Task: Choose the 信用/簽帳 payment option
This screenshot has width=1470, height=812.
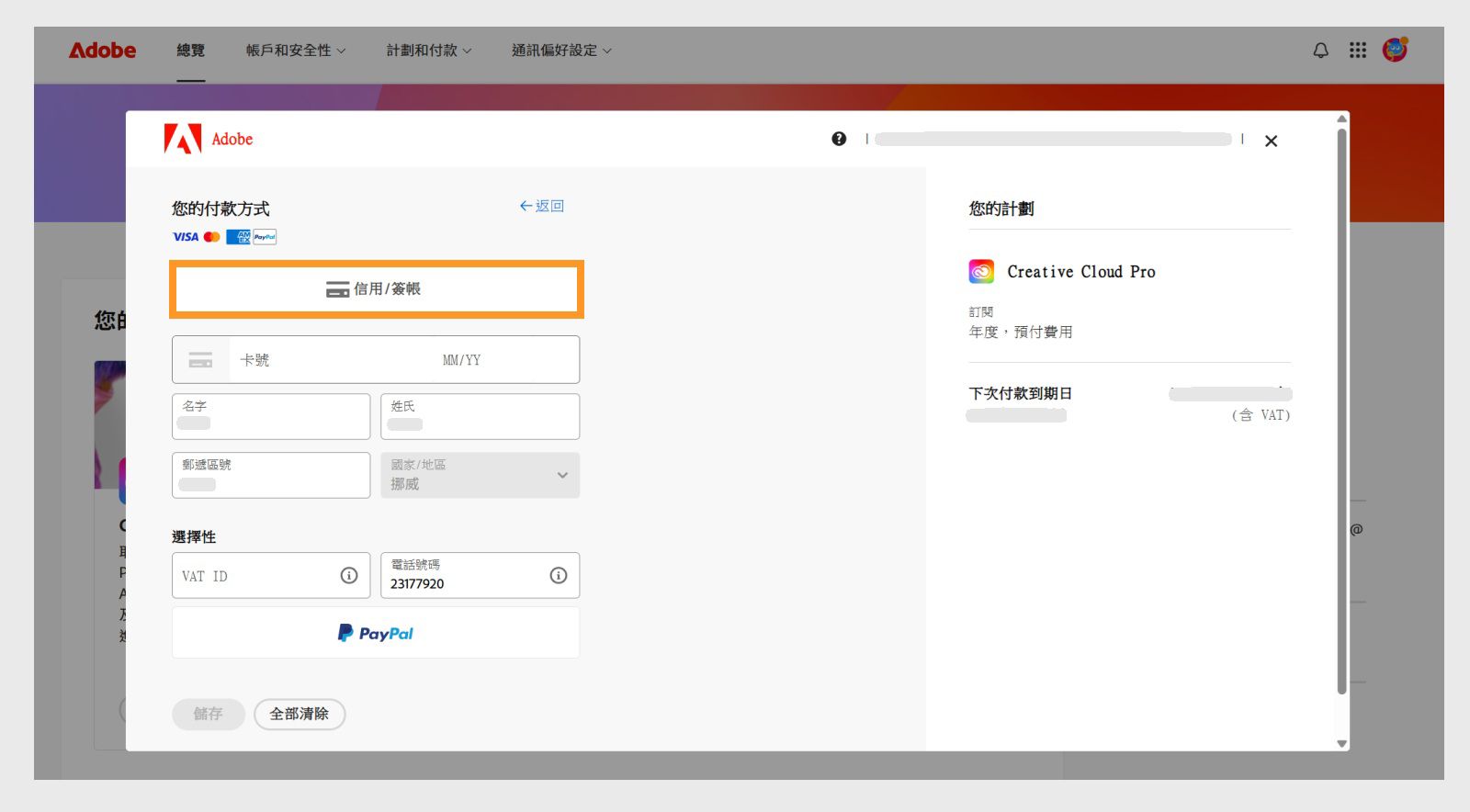Action: [x=377, y=289]
